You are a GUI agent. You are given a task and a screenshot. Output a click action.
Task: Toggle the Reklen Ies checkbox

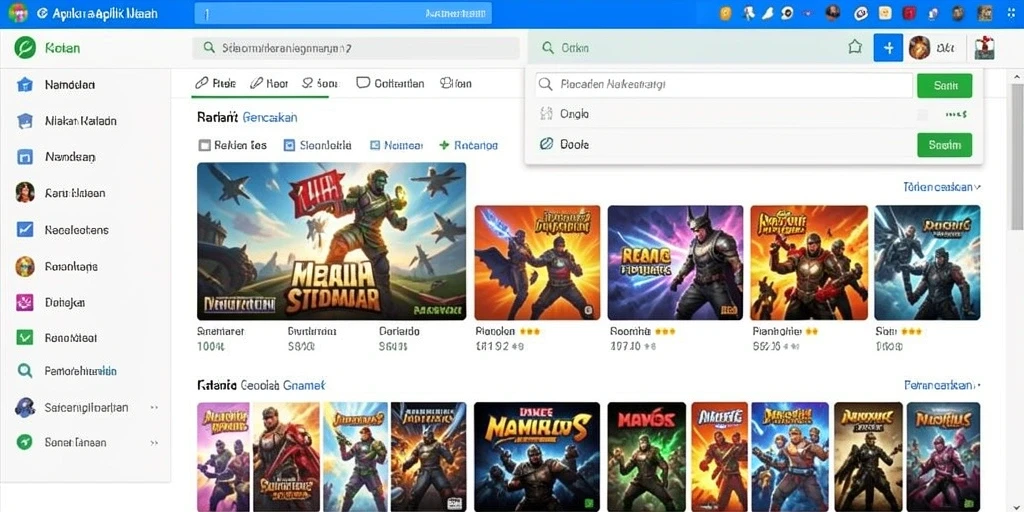(x=204, y=145)
